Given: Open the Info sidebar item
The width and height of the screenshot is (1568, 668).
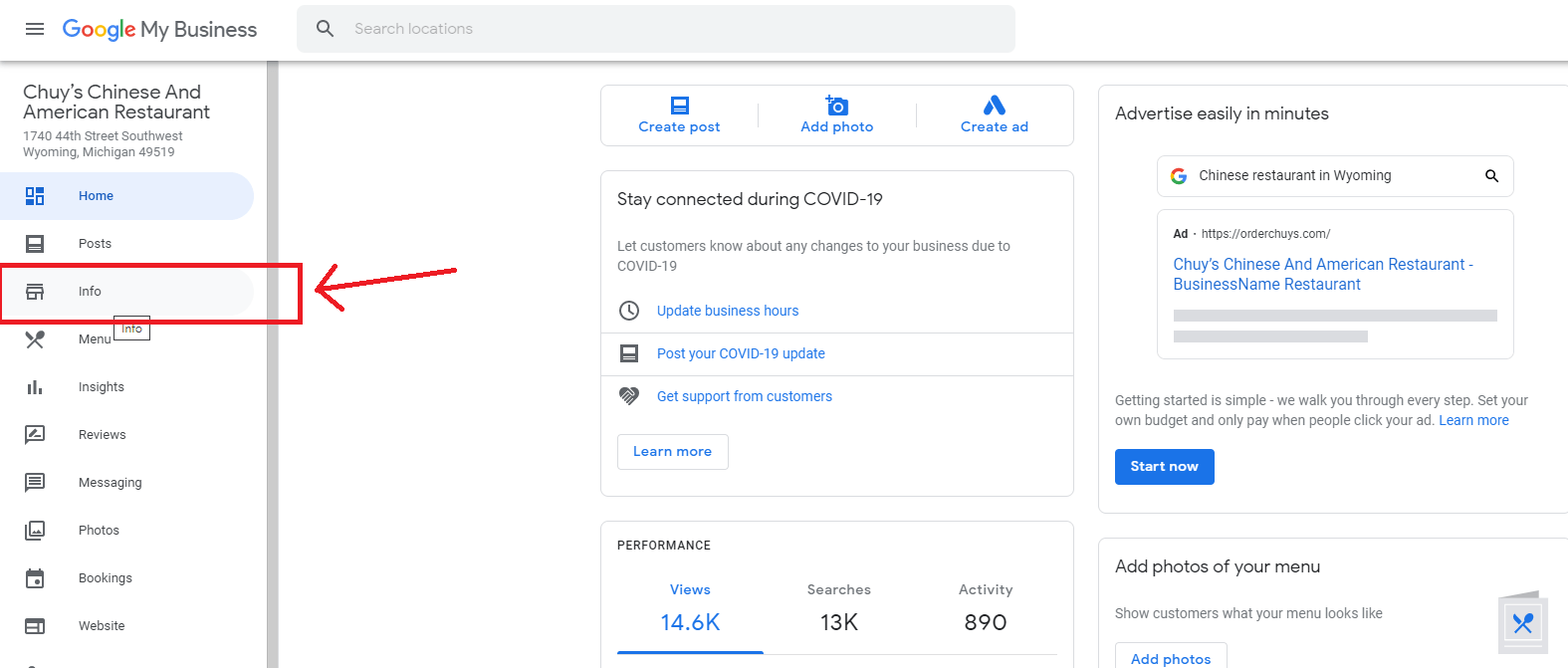Looking at the screenshot, I should [x=90, y=292].
